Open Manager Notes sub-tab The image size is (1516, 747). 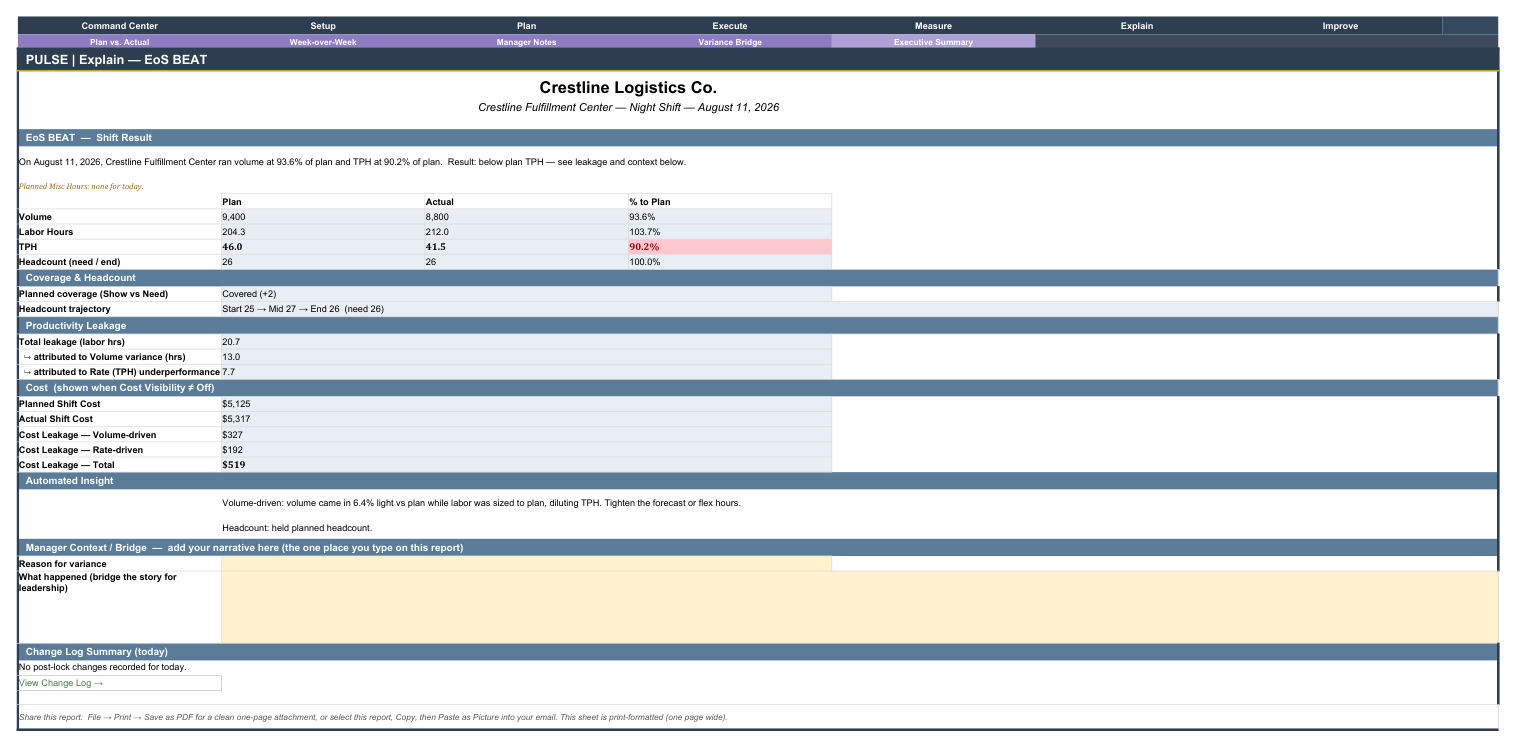[x=526, y=42]
